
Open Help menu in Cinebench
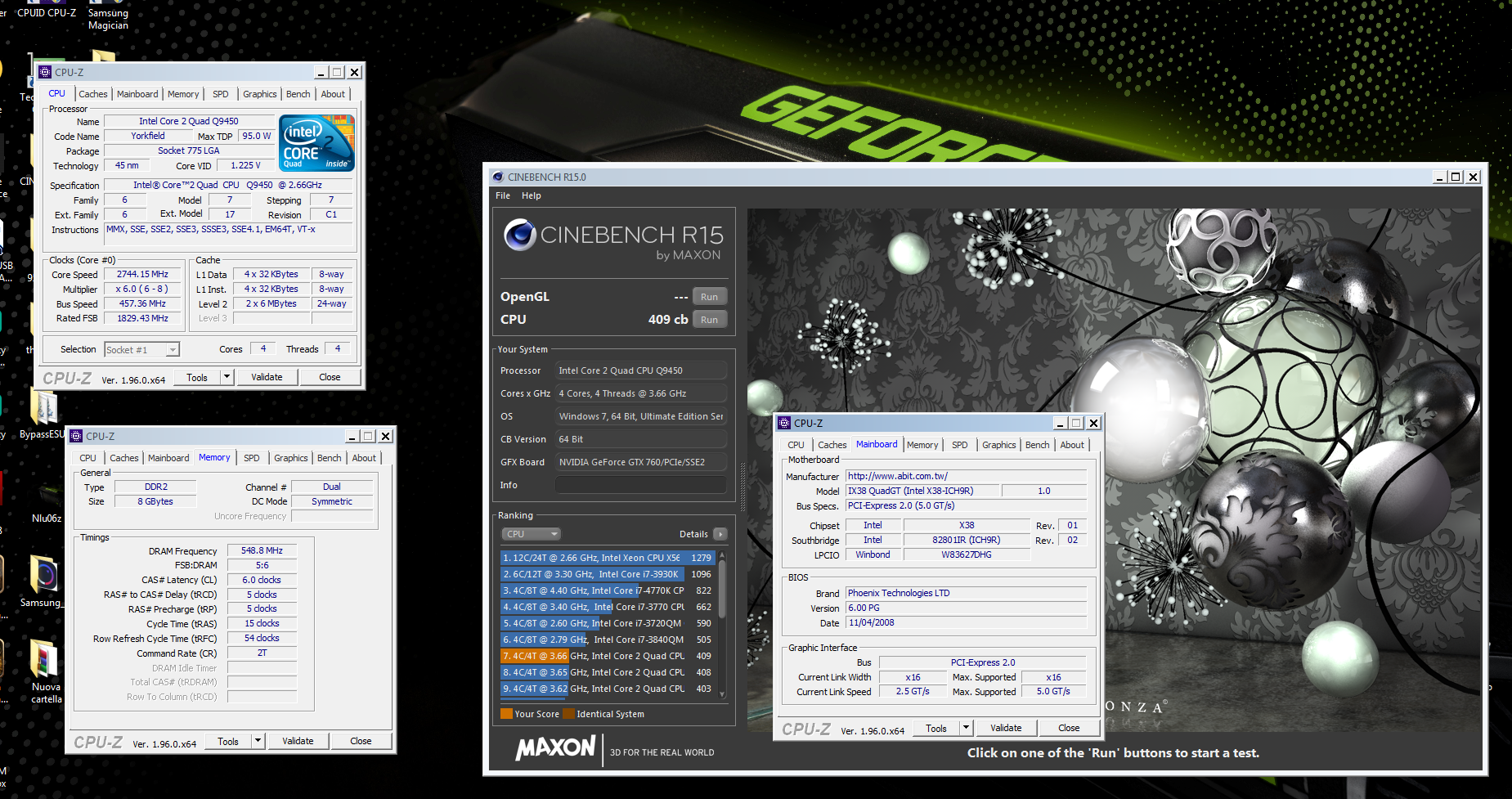pyautogui.click(x=532, y=195)
